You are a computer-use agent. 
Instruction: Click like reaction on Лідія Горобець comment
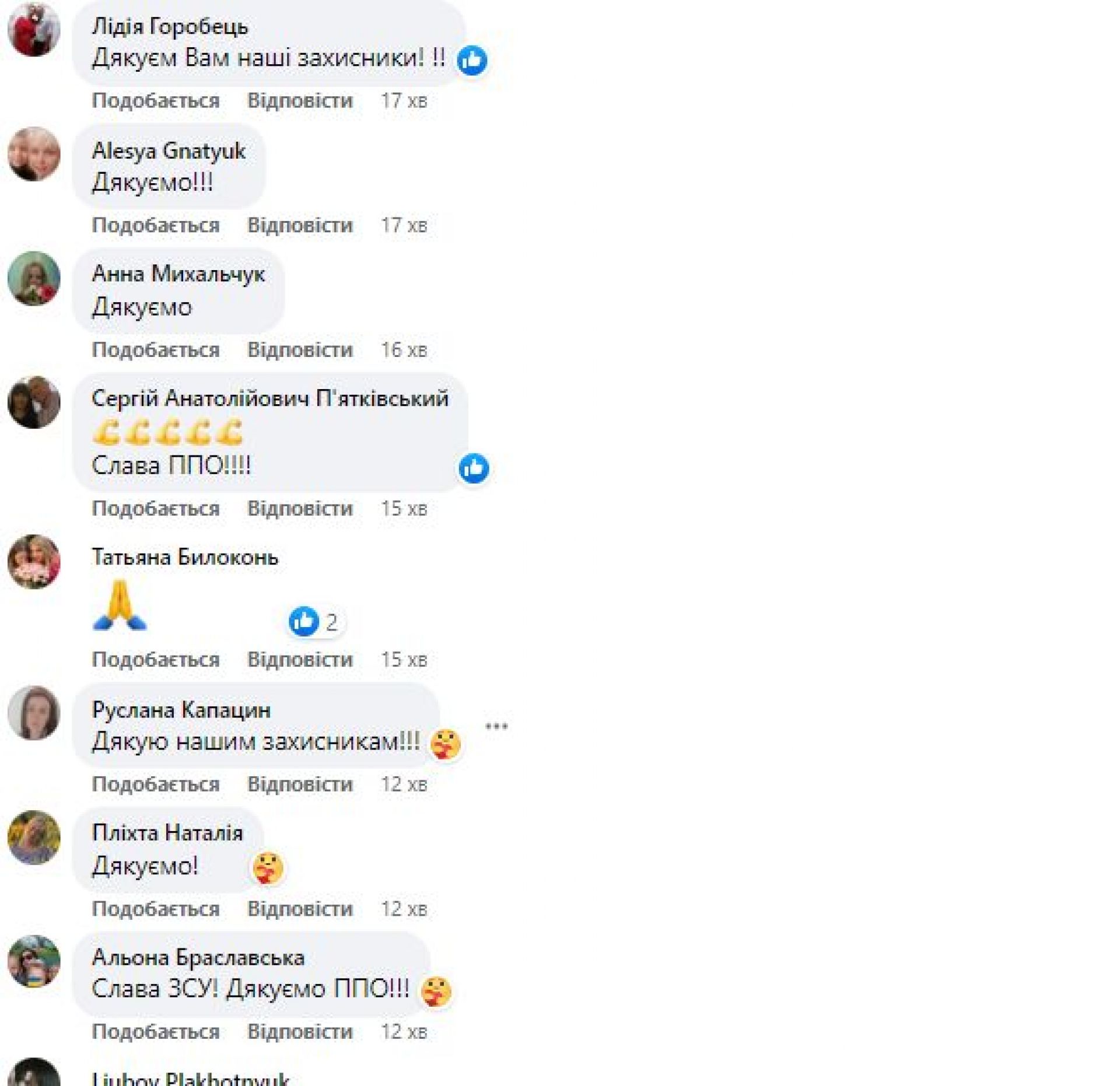click(x=472, y=60)
